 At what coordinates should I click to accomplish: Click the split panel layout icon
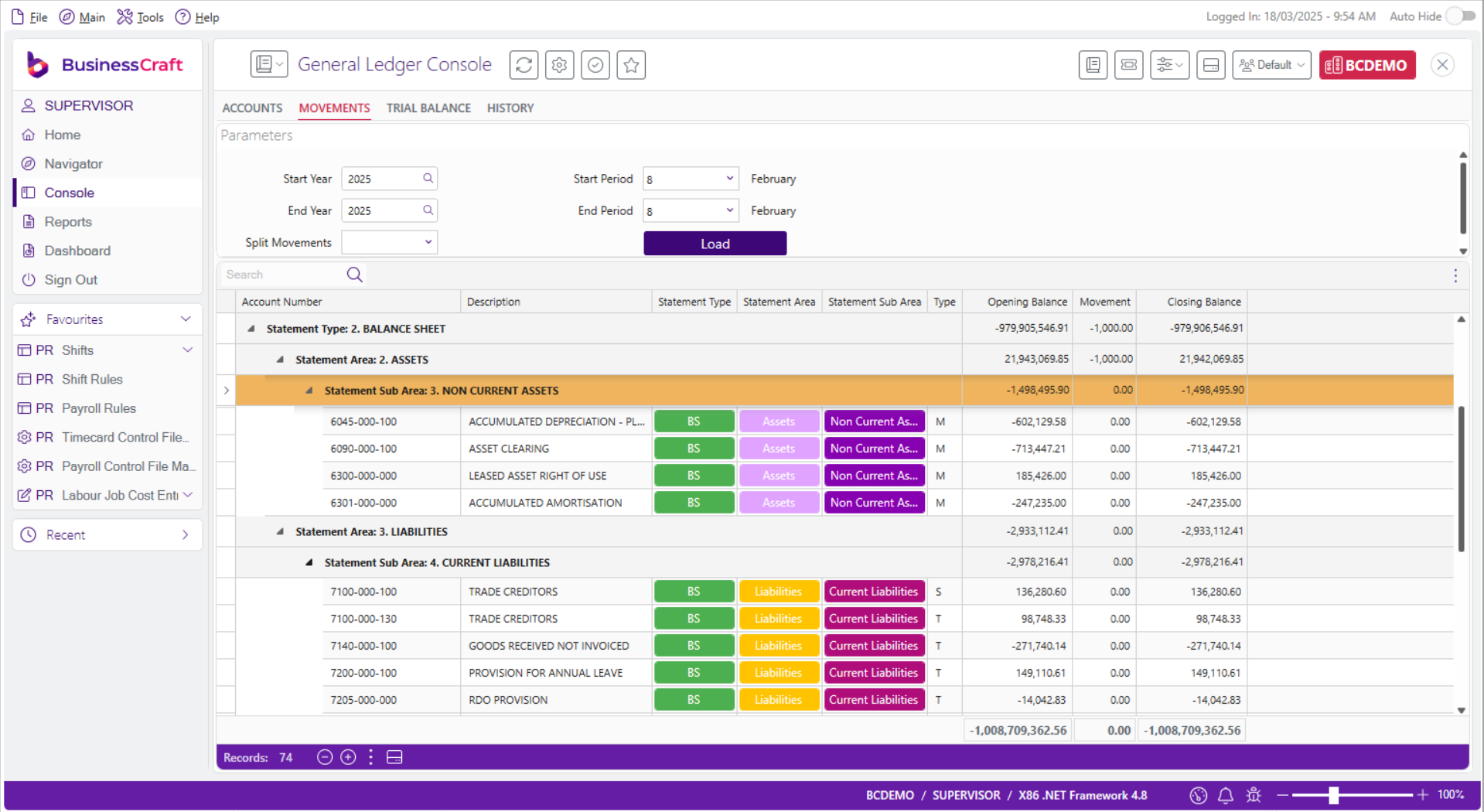tap(1211, 65)
